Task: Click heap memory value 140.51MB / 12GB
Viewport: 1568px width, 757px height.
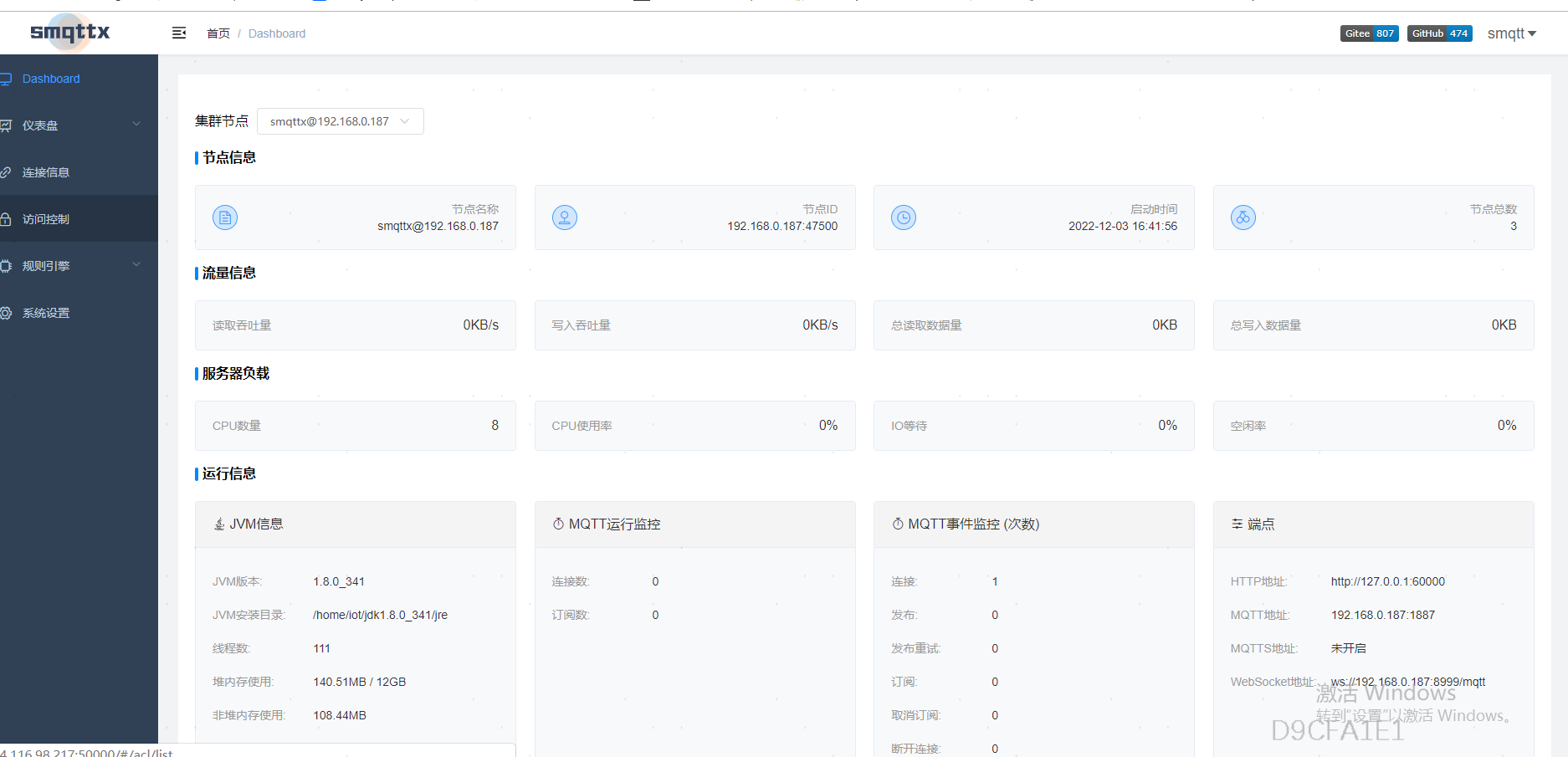Action: [x=360, y=682]
